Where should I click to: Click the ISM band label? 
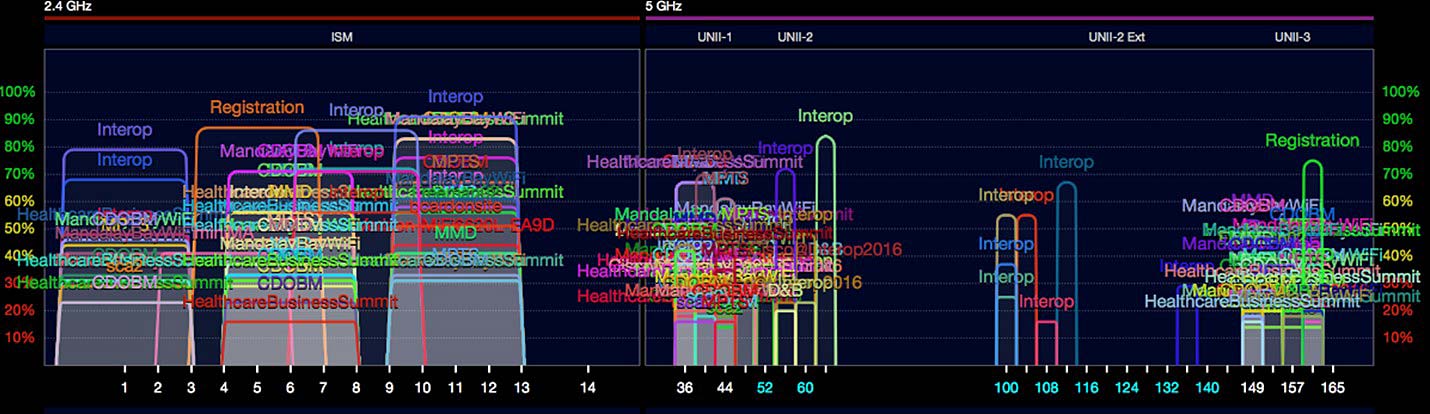point(342,37)
